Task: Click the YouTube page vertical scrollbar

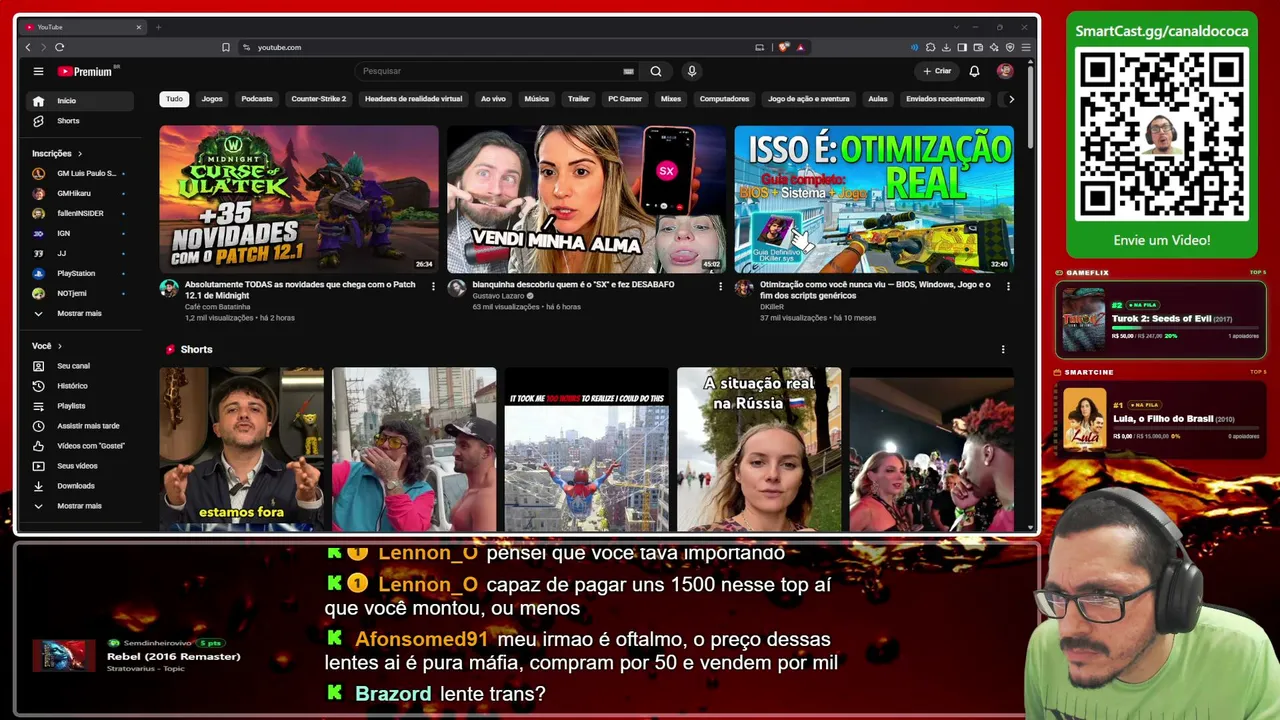Action: click(x=1031, y=105)
